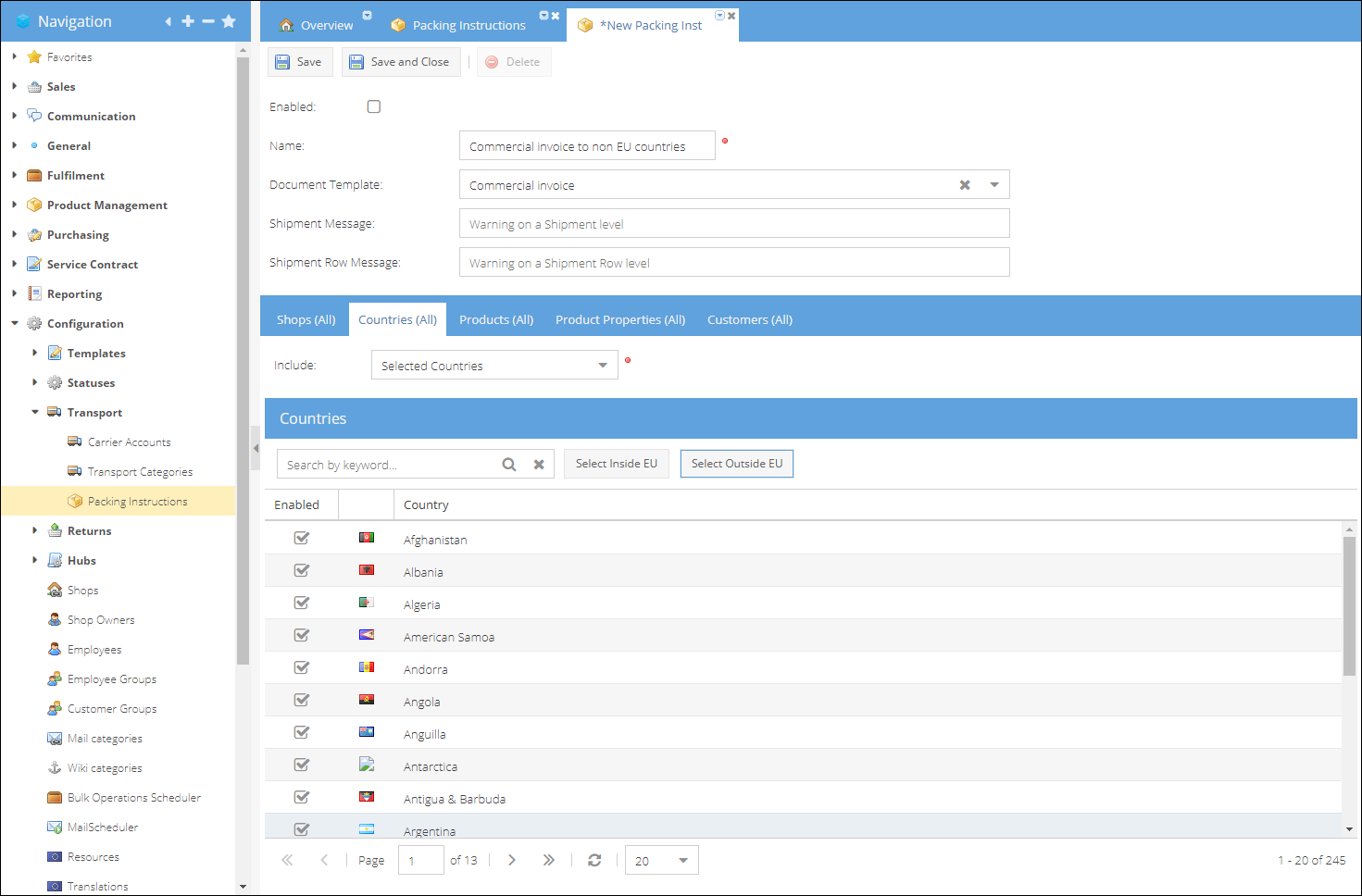Click the page number input field
1362x896 pixels.
point(419,860)
